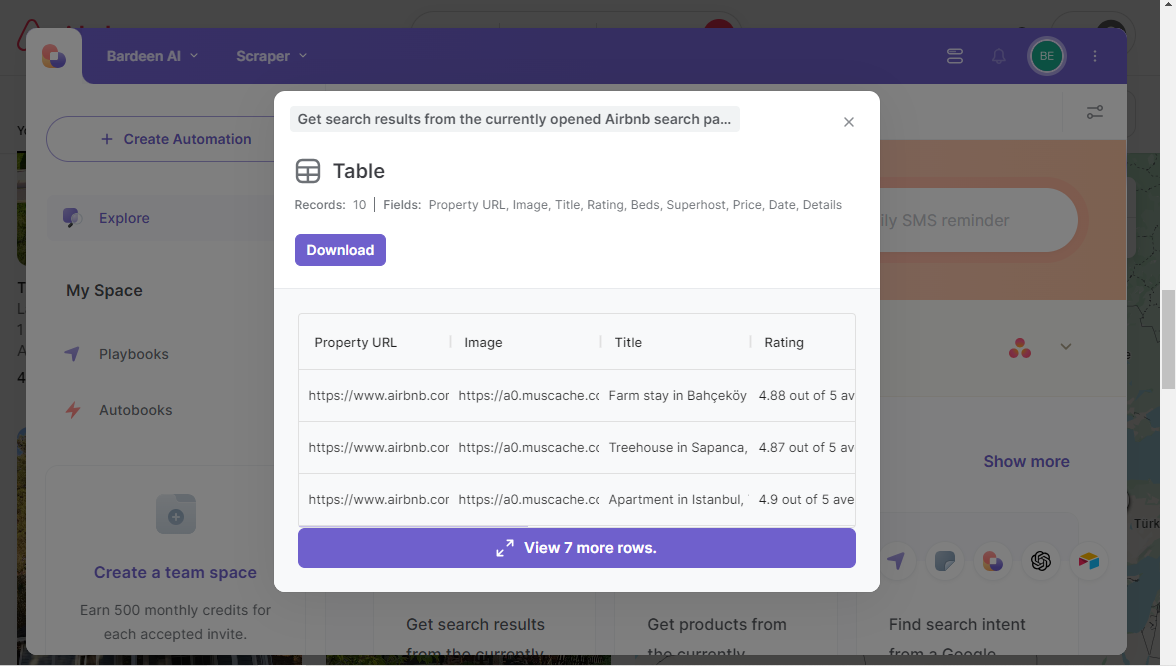Click Show more link
The image size is (1176, 666).
[x=1027, y=462]
